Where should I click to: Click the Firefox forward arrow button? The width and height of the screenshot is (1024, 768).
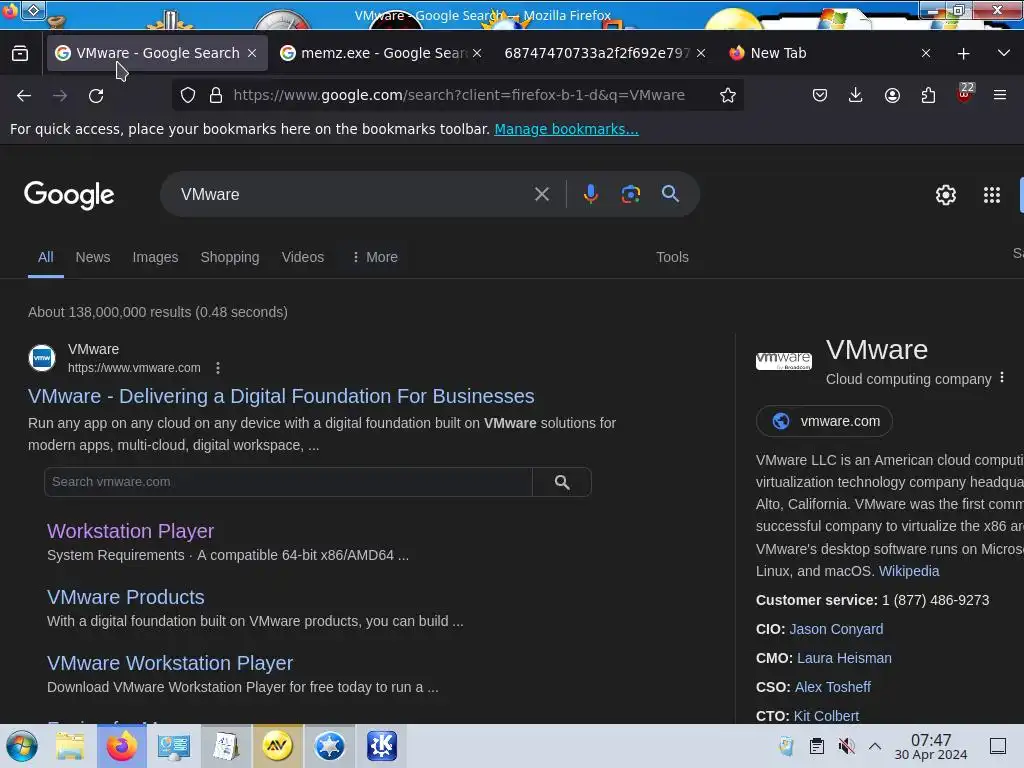[60, 95]
